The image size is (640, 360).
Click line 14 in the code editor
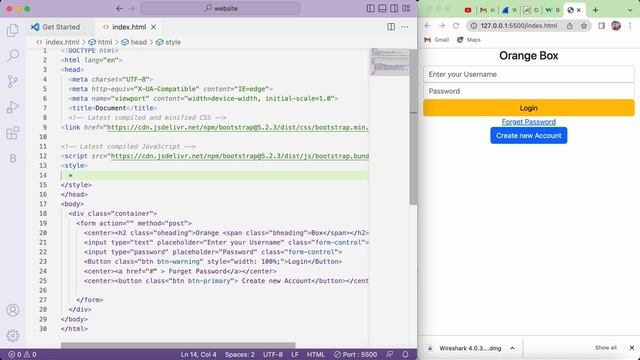pyautogui.click(x=215, y=175)
